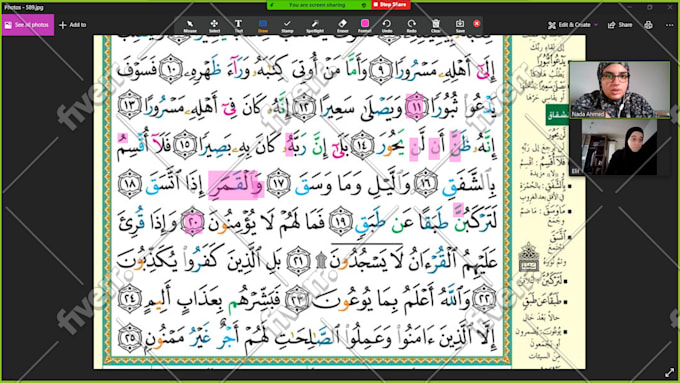Viewport: 680px width, 383px height.
Task: Redo the annotation
Action: (x=412, y=26)
